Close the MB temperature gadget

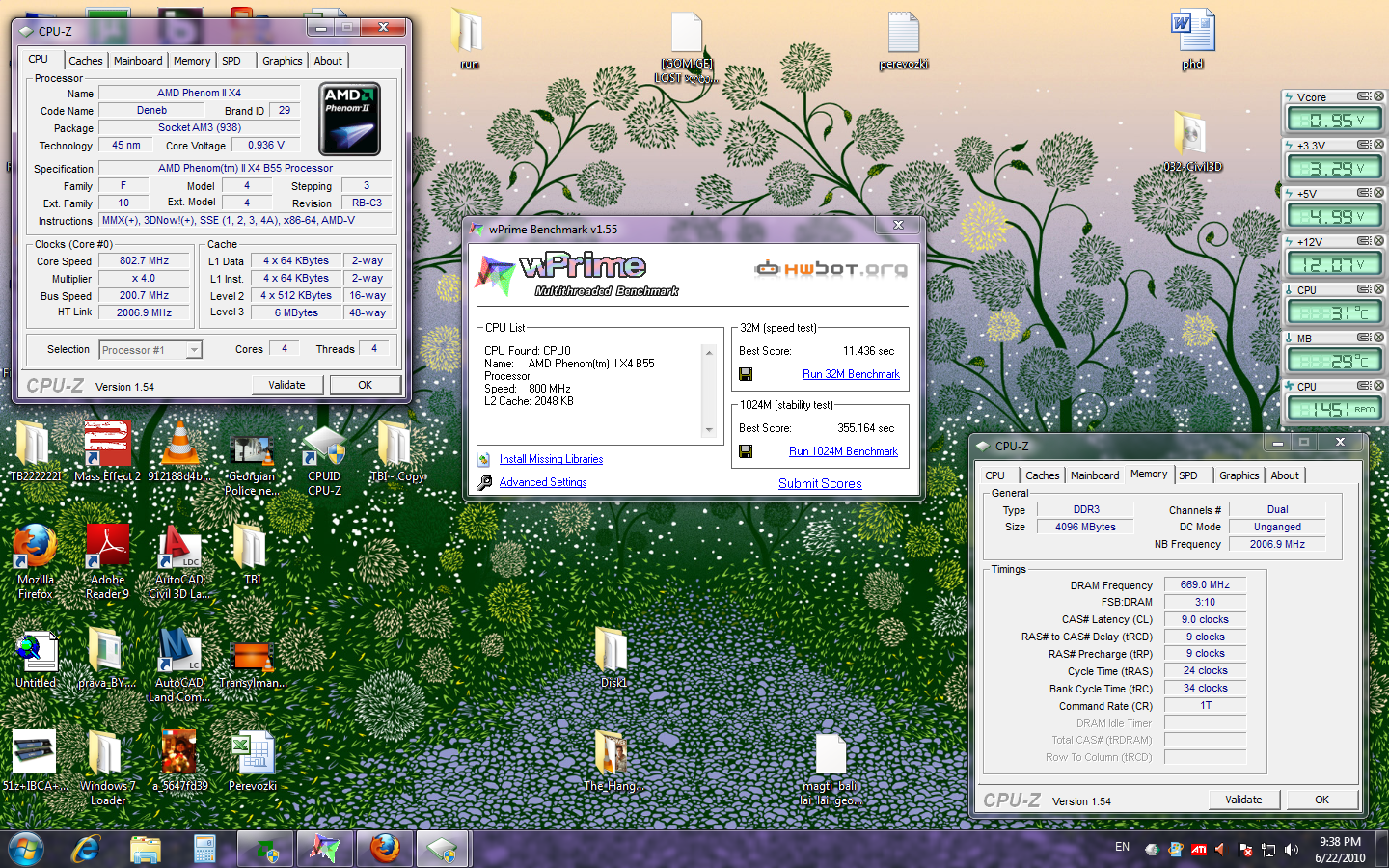click(1379, 338)
